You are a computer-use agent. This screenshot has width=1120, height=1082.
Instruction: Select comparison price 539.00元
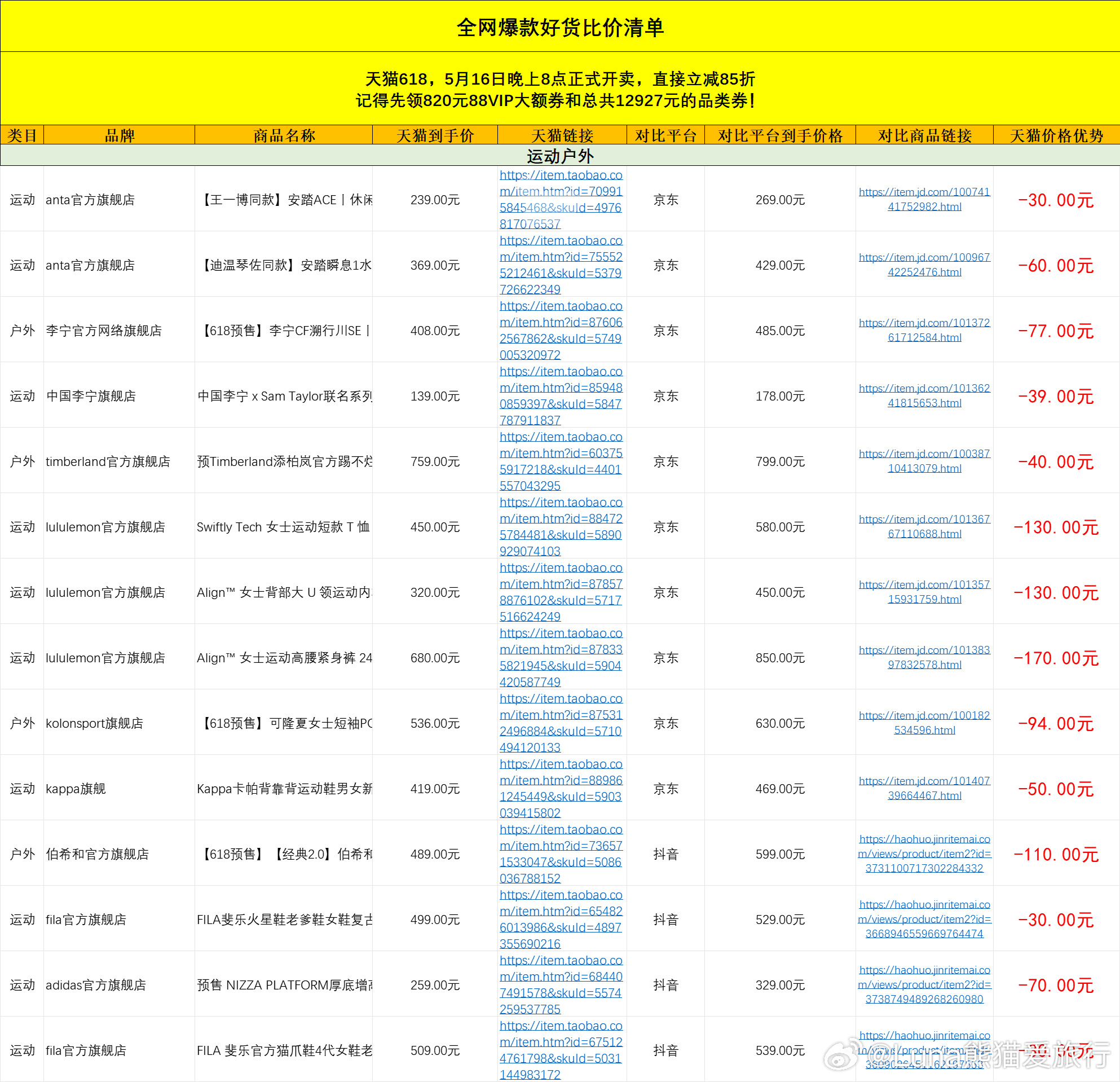coord(780,1050)
